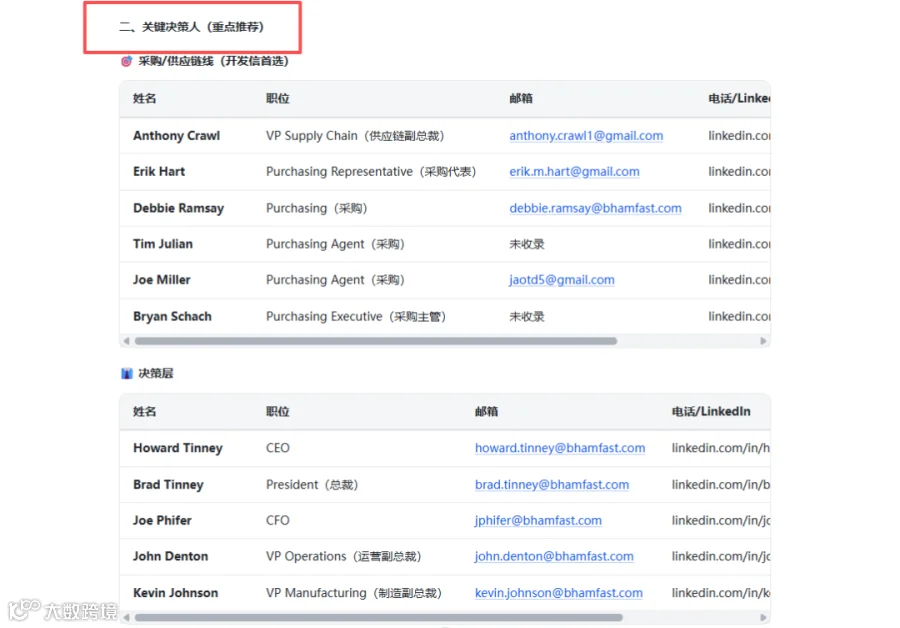Click the CFO position cell

tap(278, 520)
